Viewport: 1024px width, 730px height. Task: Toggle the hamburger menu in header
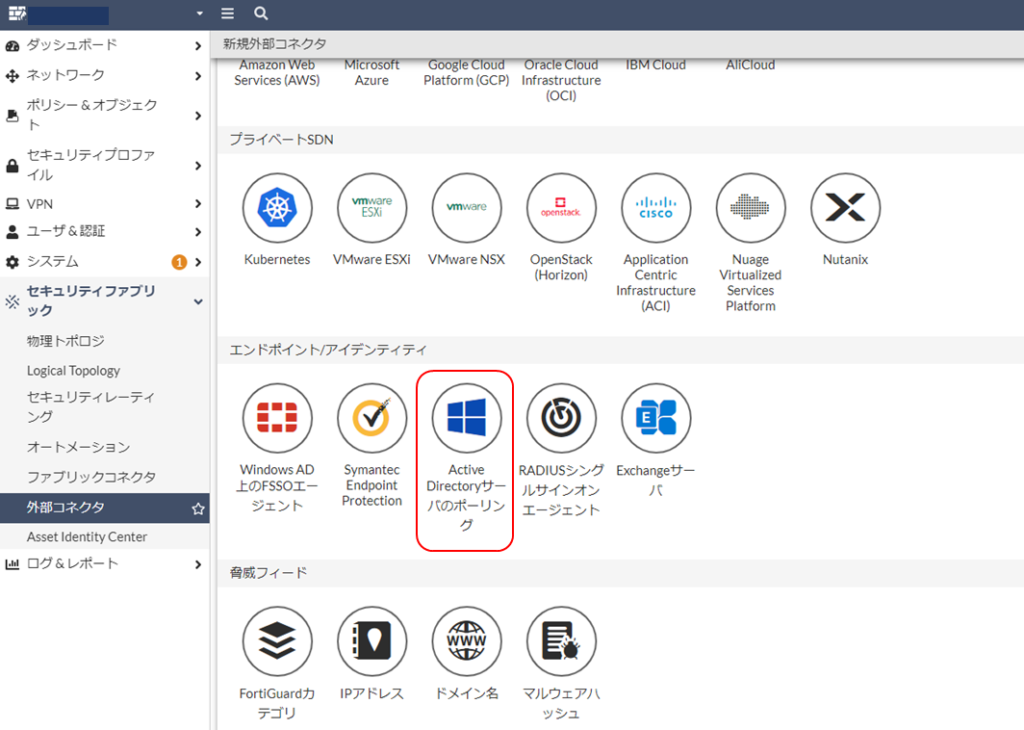pos(228,14)
